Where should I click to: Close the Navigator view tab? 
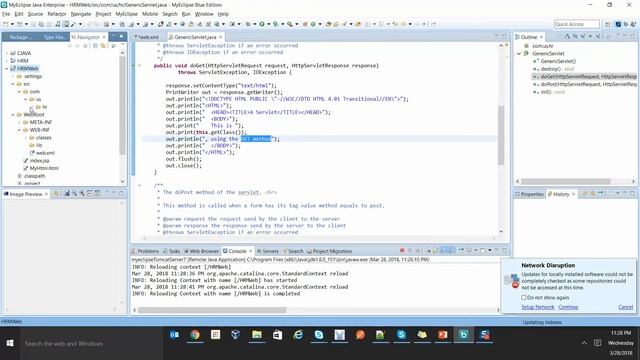click(x=104, y=37)
